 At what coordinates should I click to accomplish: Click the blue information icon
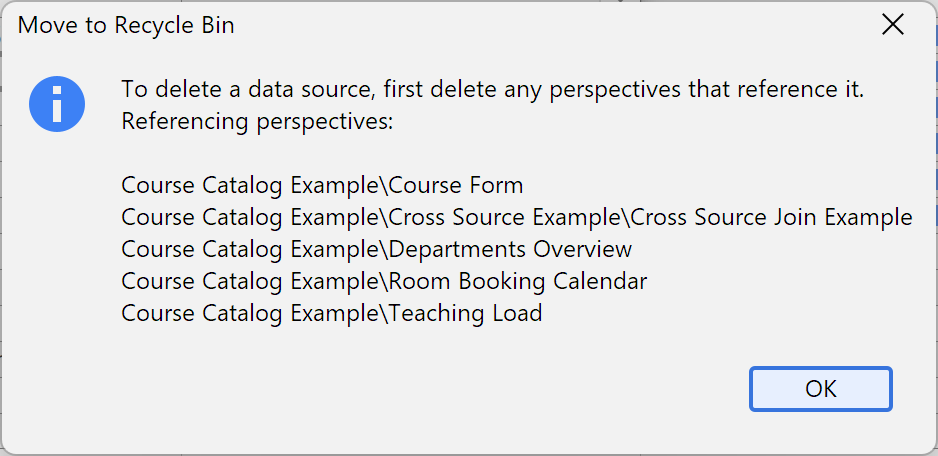tap(57, 104)
